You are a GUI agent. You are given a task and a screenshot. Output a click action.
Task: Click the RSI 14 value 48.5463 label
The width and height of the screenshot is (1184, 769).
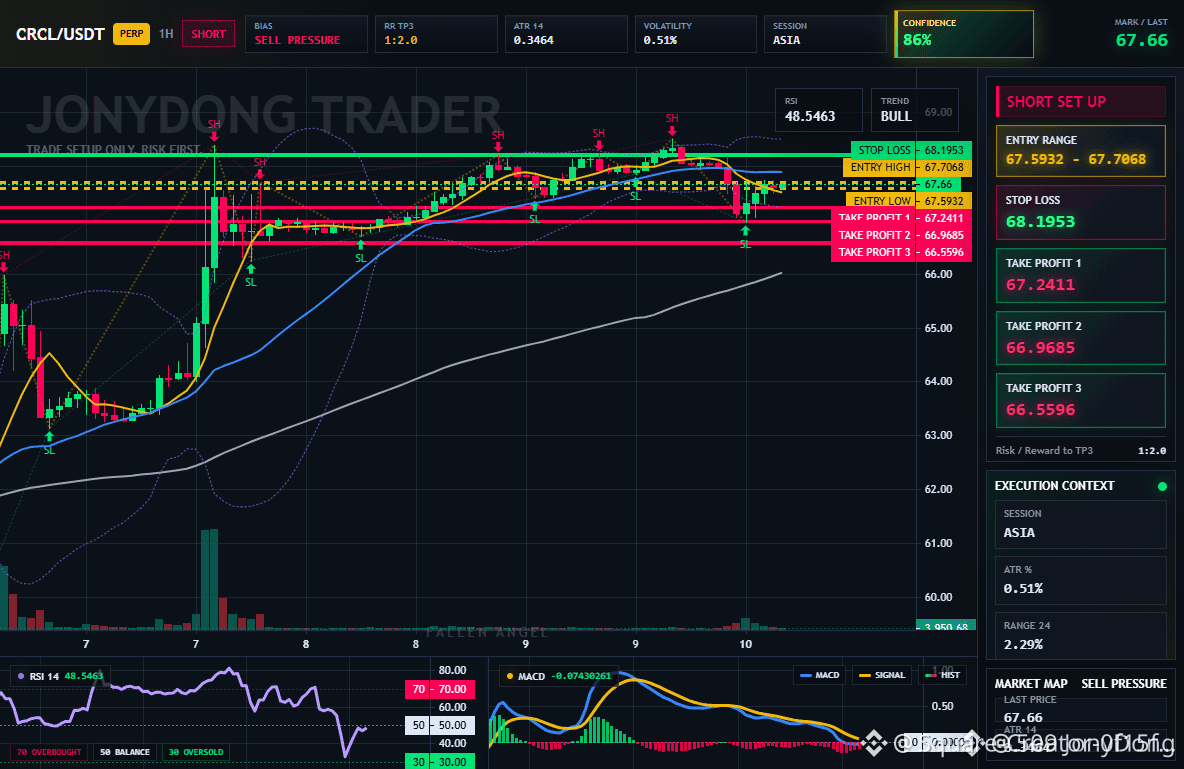pyautogui.click(x=84, y=676)
